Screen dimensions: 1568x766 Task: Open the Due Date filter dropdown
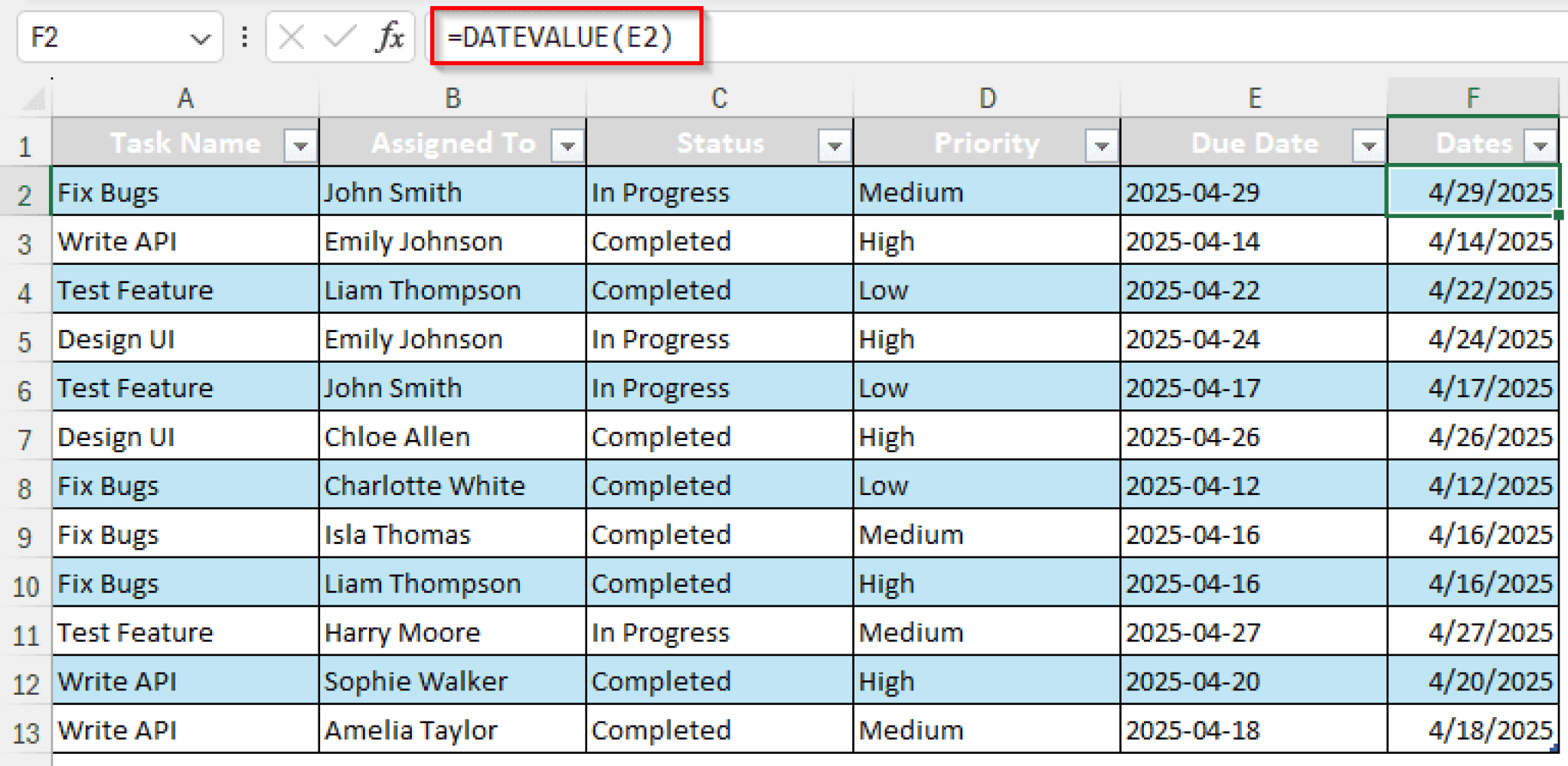click(x=1369, y=145)
